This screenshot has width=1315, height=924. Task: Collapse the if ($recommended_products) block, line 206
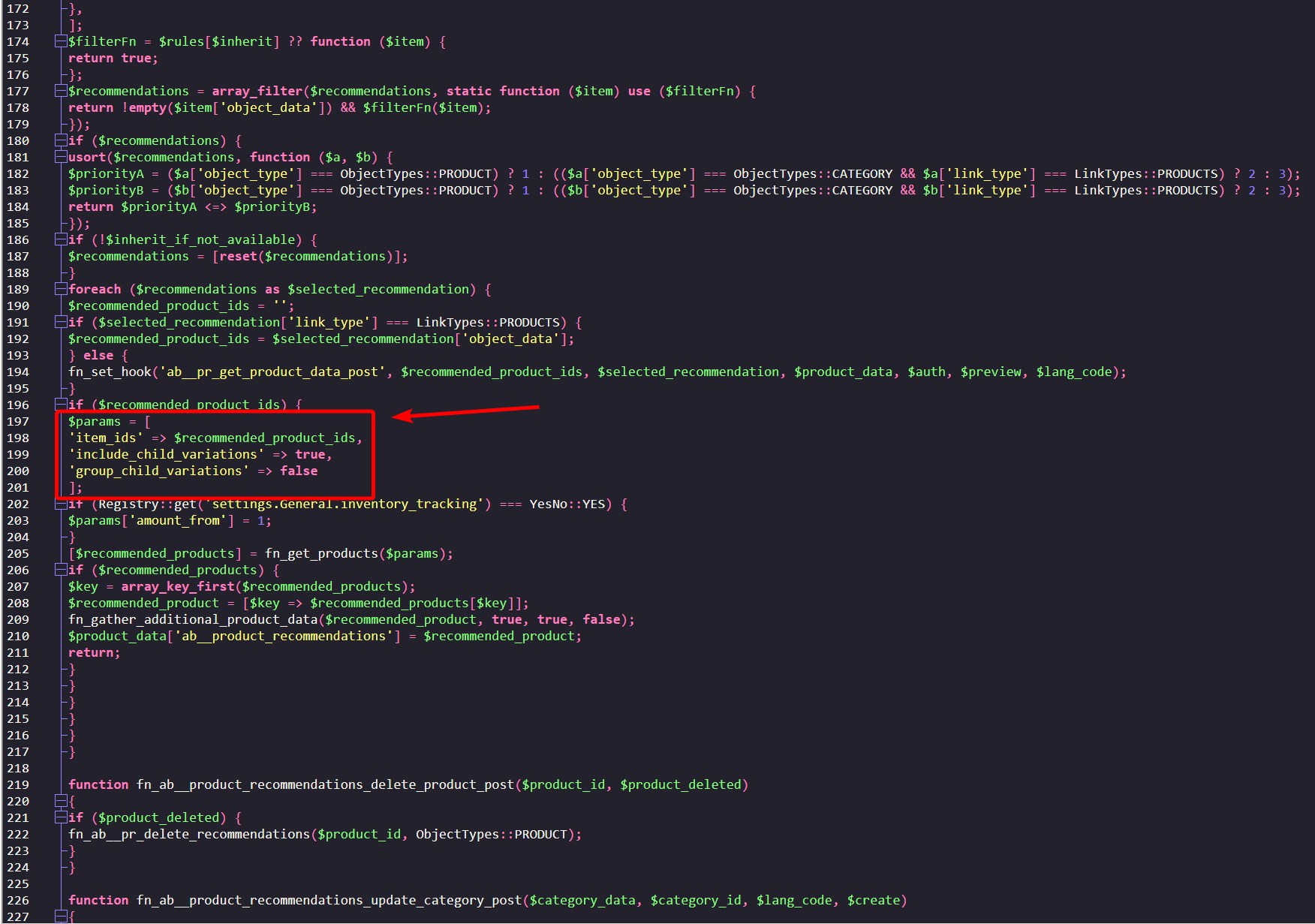click(x=60, y=570)
